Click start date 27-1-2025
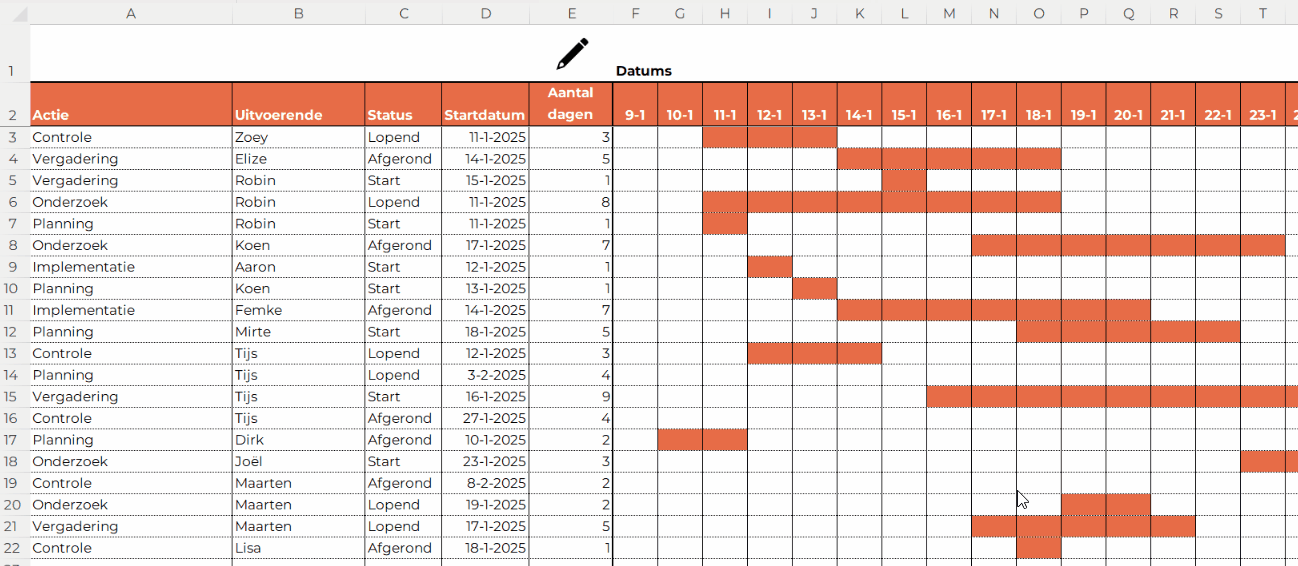The height and width of the screenshot is (566, 1298). [x=485, y=418]
